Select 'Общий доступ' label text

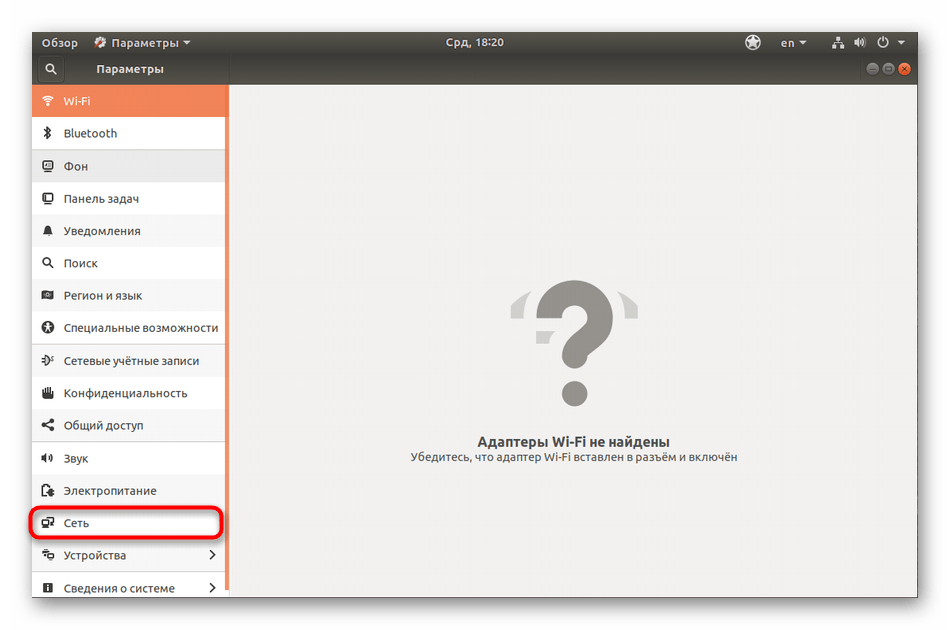tap(104, 425)
